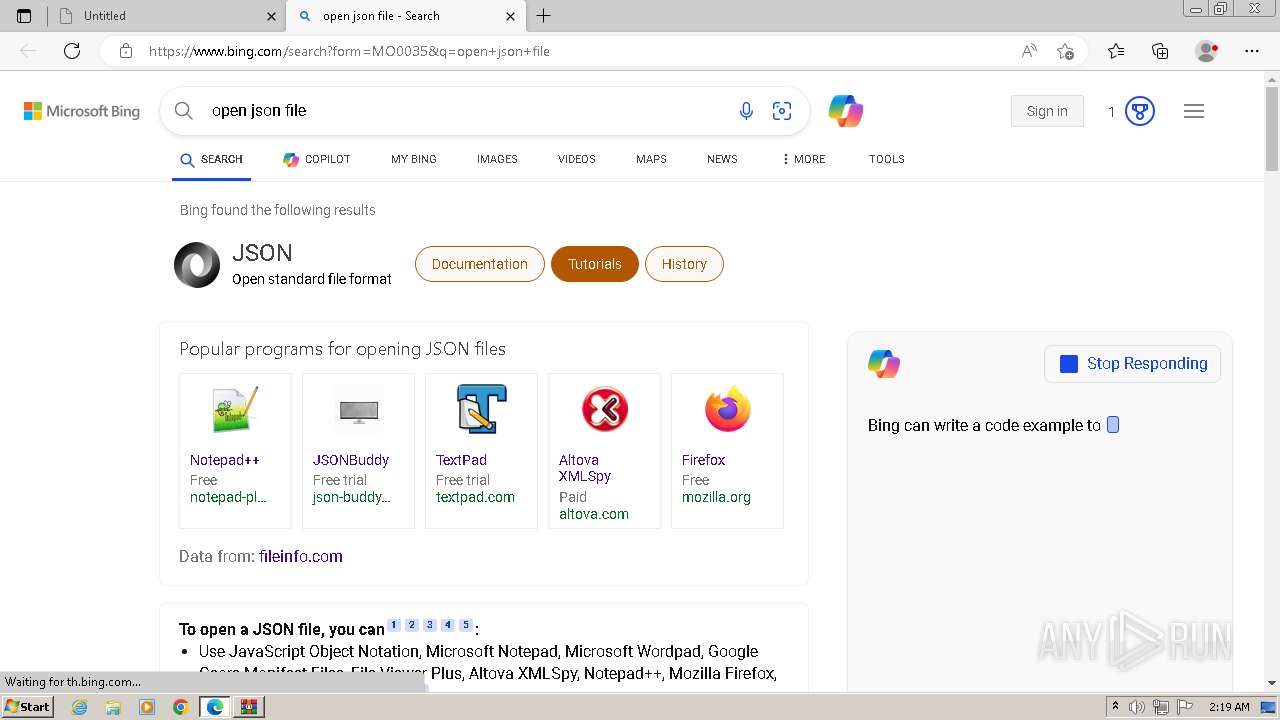This screenshot has width=1280, height=720.
Task: Click the browser address bar URL
Action: [349, 51]
